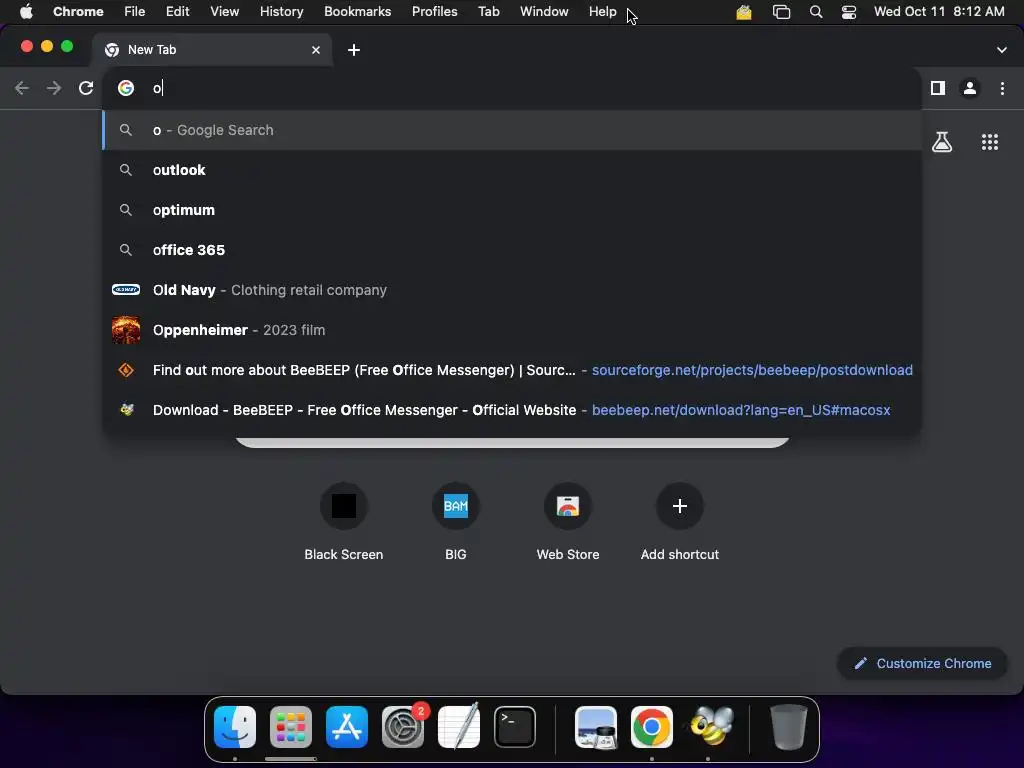Viewport: 1024px width, 768px height.
Task: Go back with the back arrow
Action: [x=22, y=88]
